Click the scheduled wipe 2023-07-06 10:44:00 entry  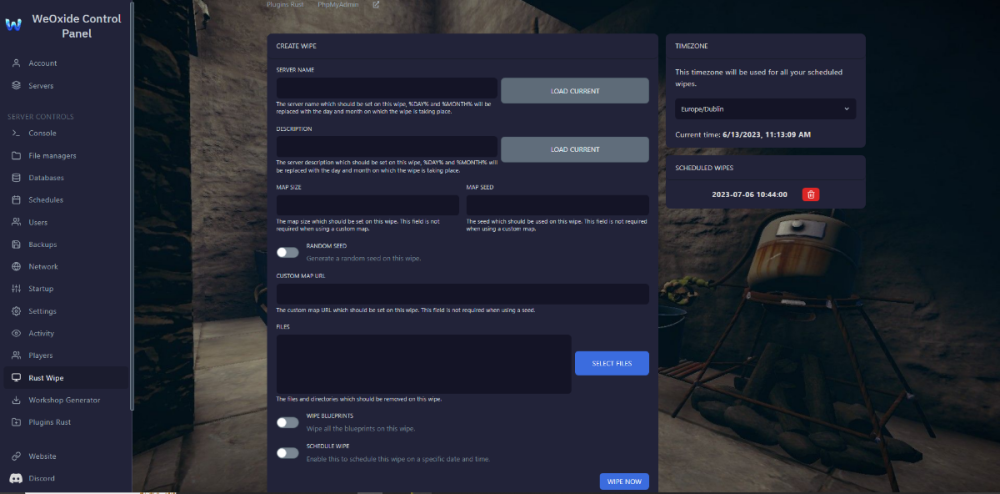coord(749,194)
